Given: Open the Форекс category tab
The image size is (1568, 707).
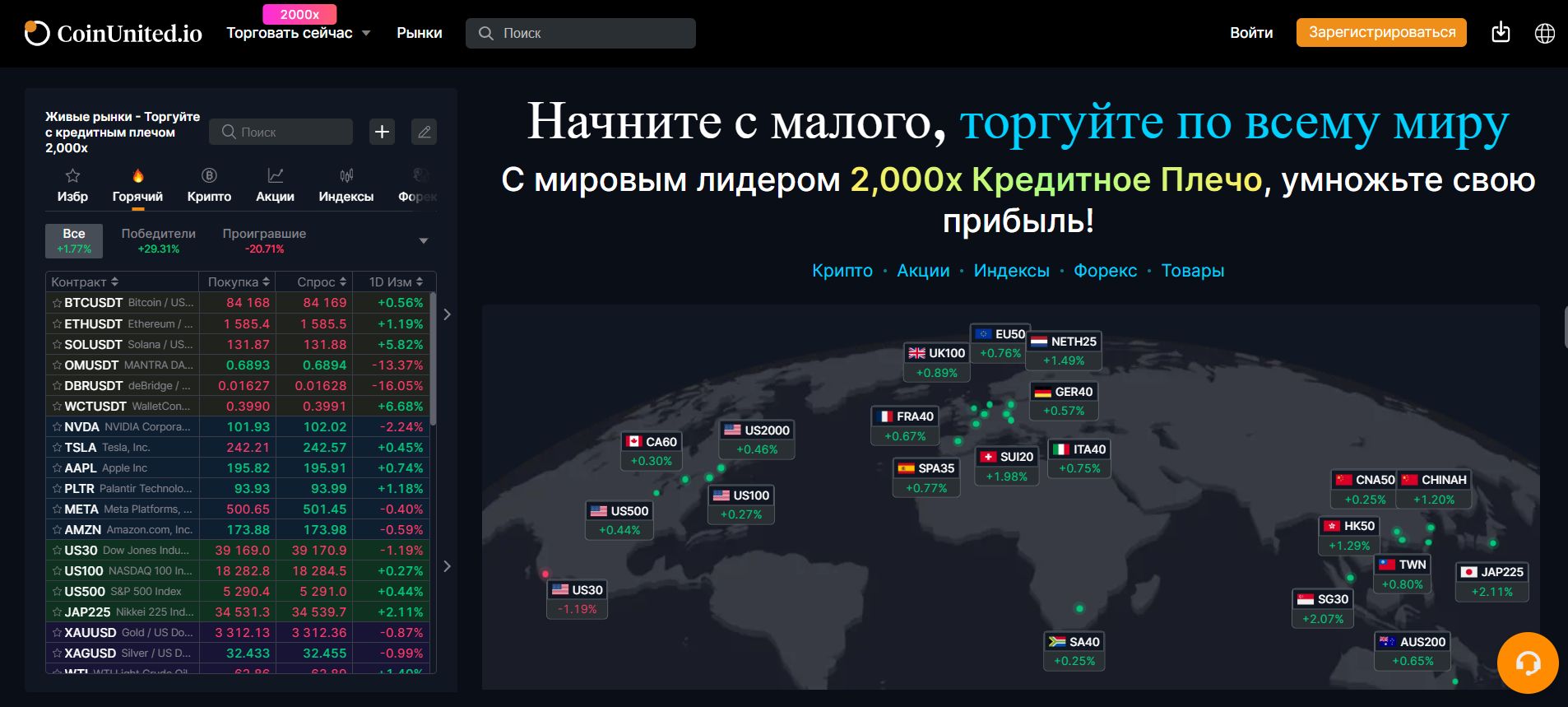Looking at the screenshot, I should click(x=418, y=186).
